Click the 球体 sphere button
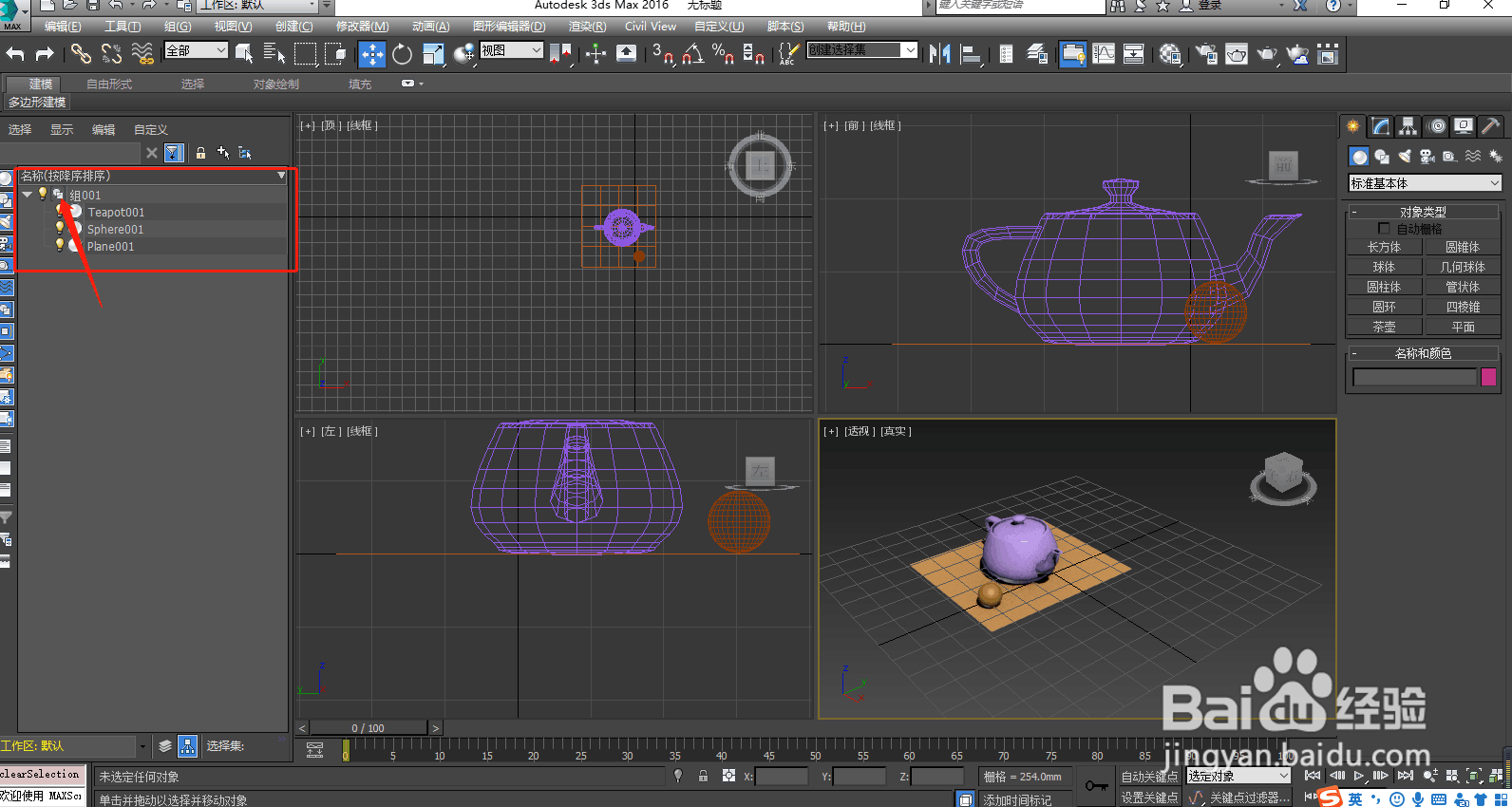The width and height of the screenshot is (1512, 807). point(1384,267)
